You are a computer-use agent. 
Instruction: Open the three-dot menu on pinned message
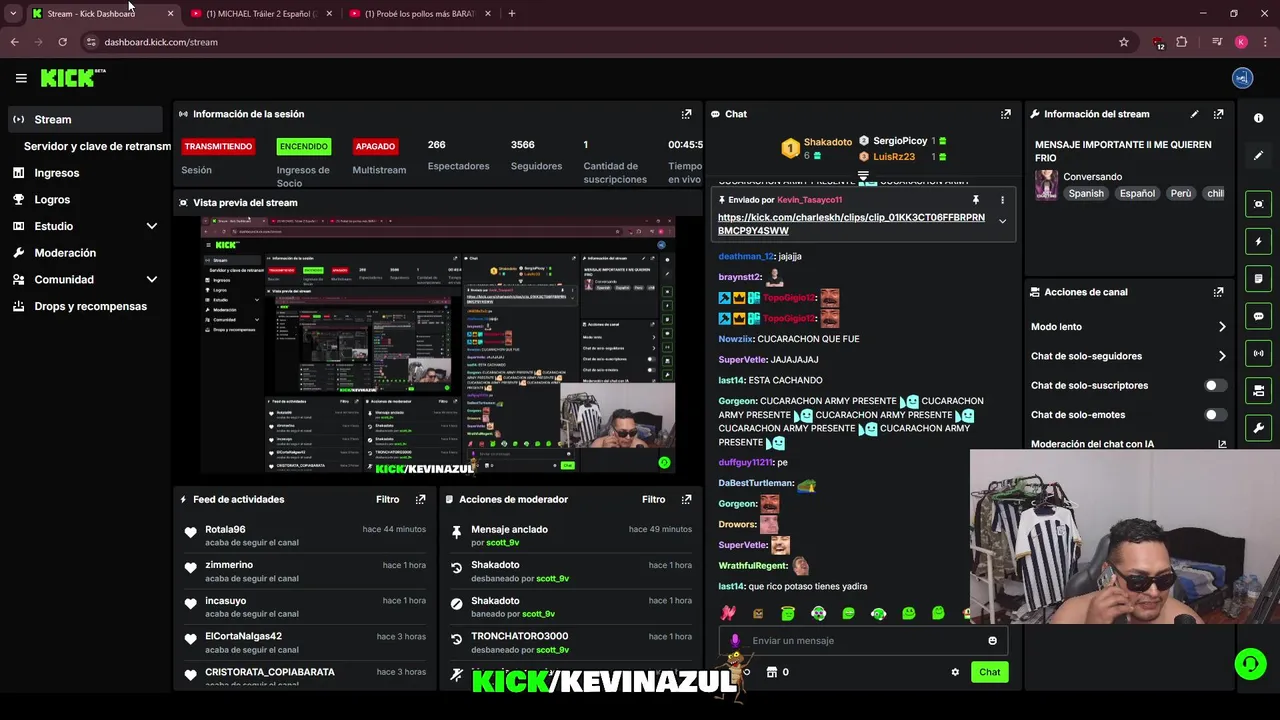coord(1002,200)
